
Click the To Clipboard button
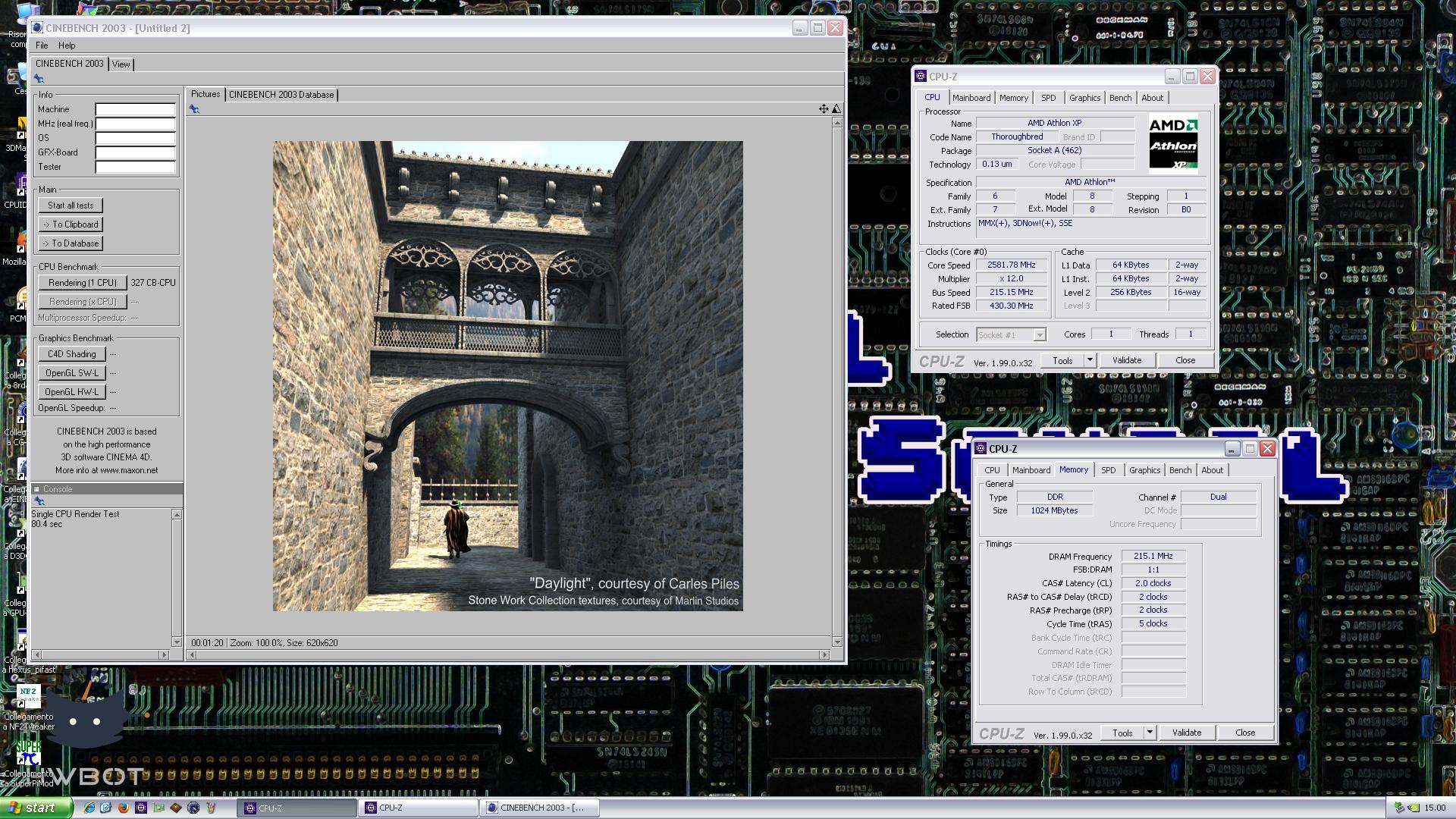71,224
